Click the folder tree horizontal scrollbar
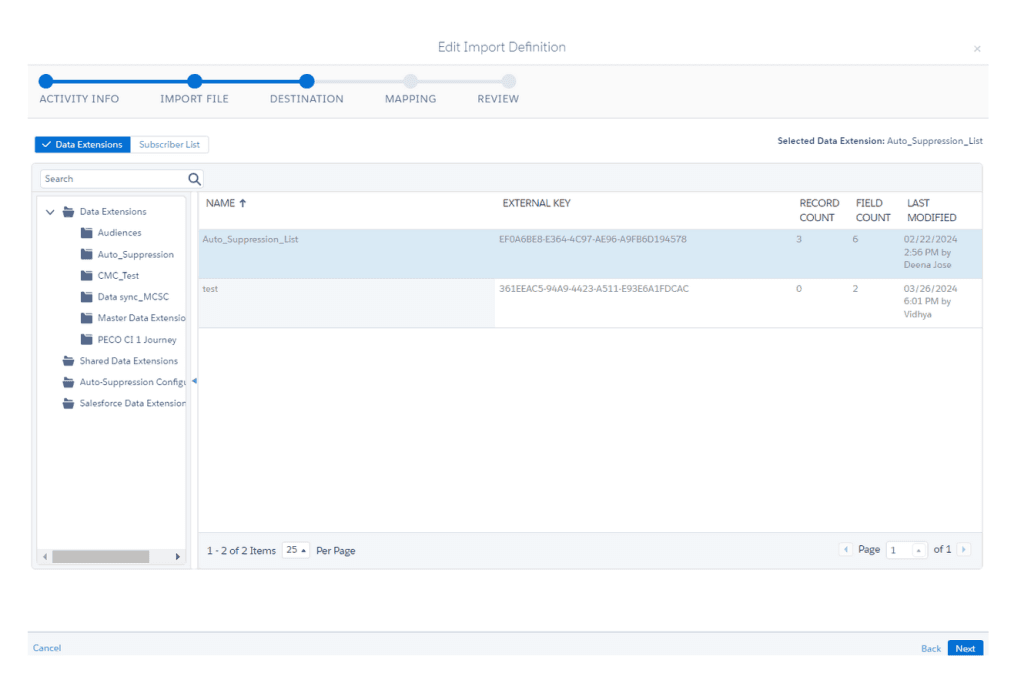This screenshot has width=1024, height=697. (x=101, y=557)
